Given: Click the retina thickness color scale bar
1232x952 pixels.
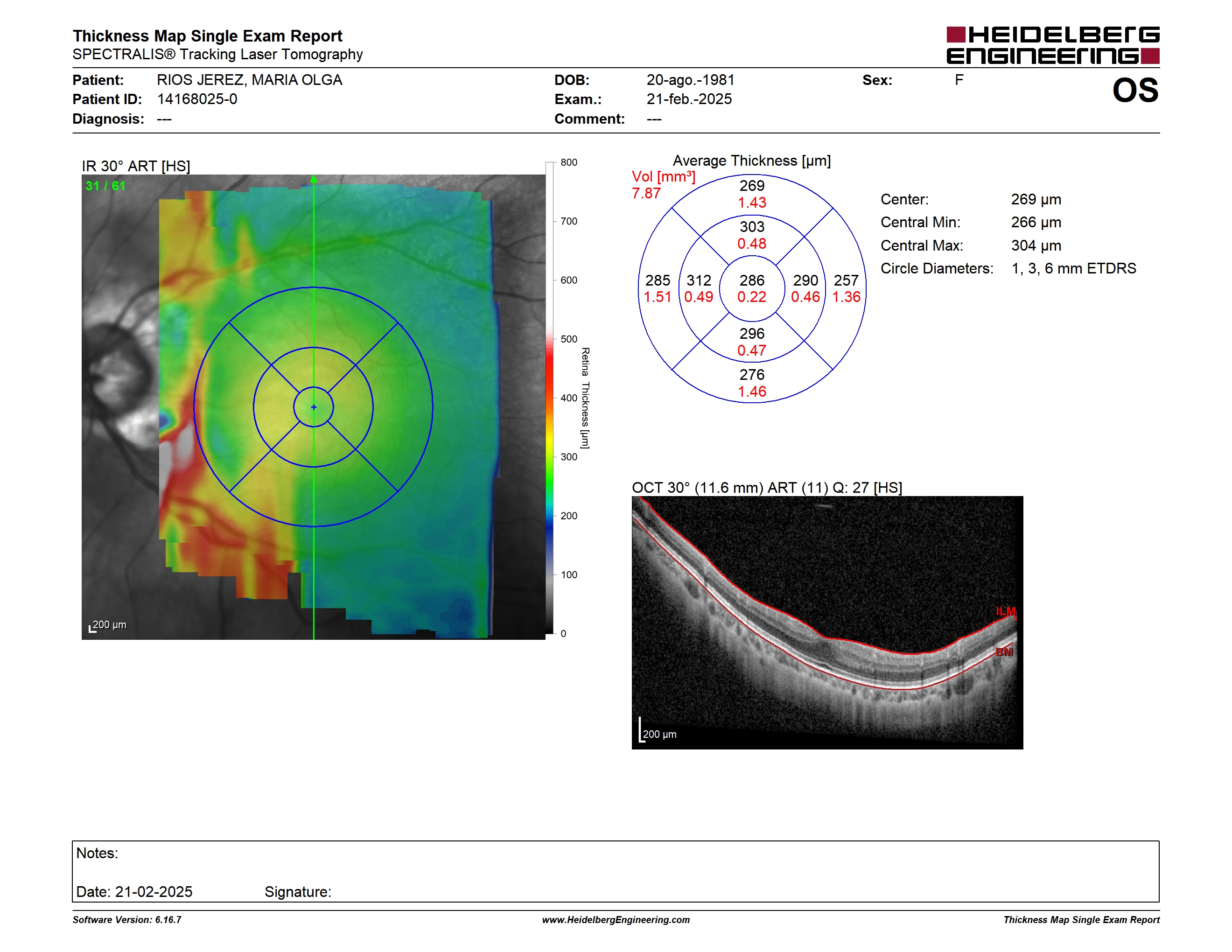Looking at the screenshot, I should [x=549, y=398].
